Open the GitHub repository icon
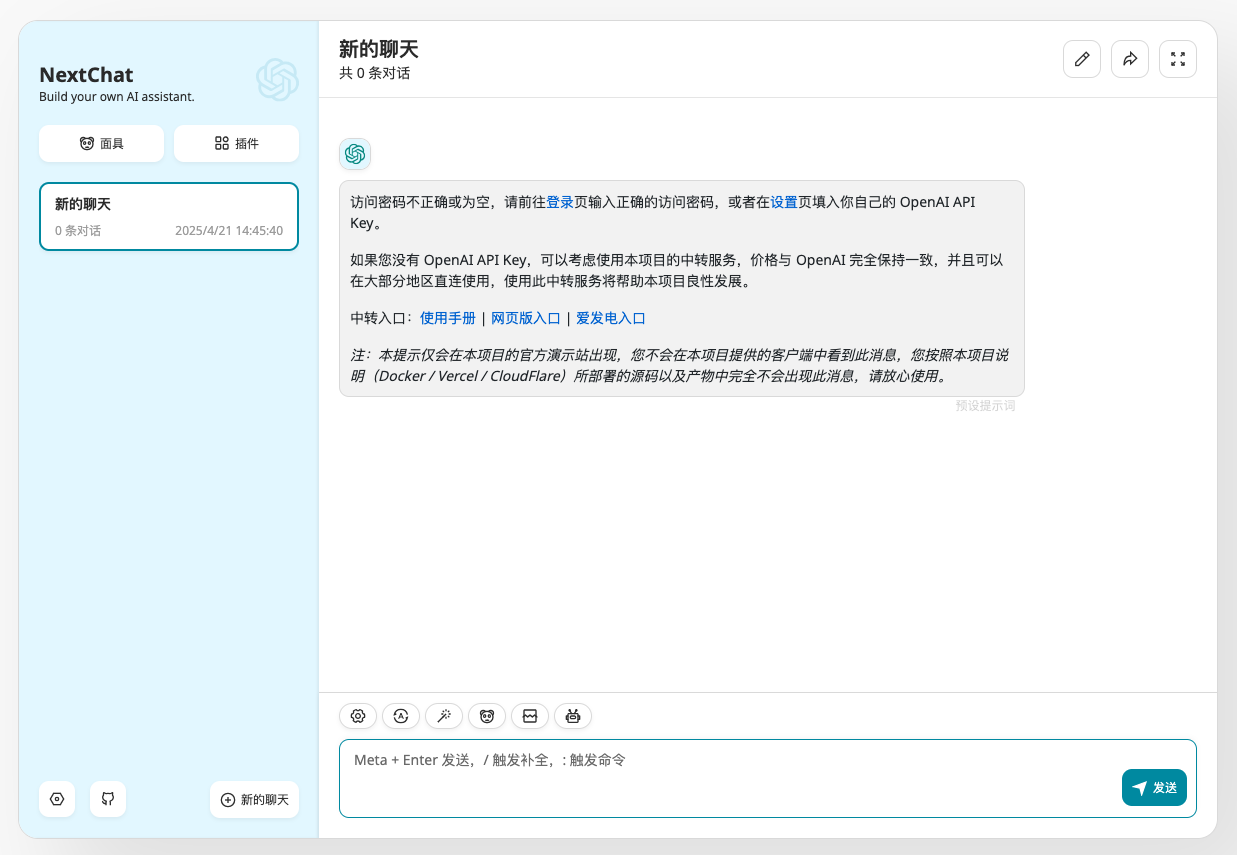 (108, 799)
